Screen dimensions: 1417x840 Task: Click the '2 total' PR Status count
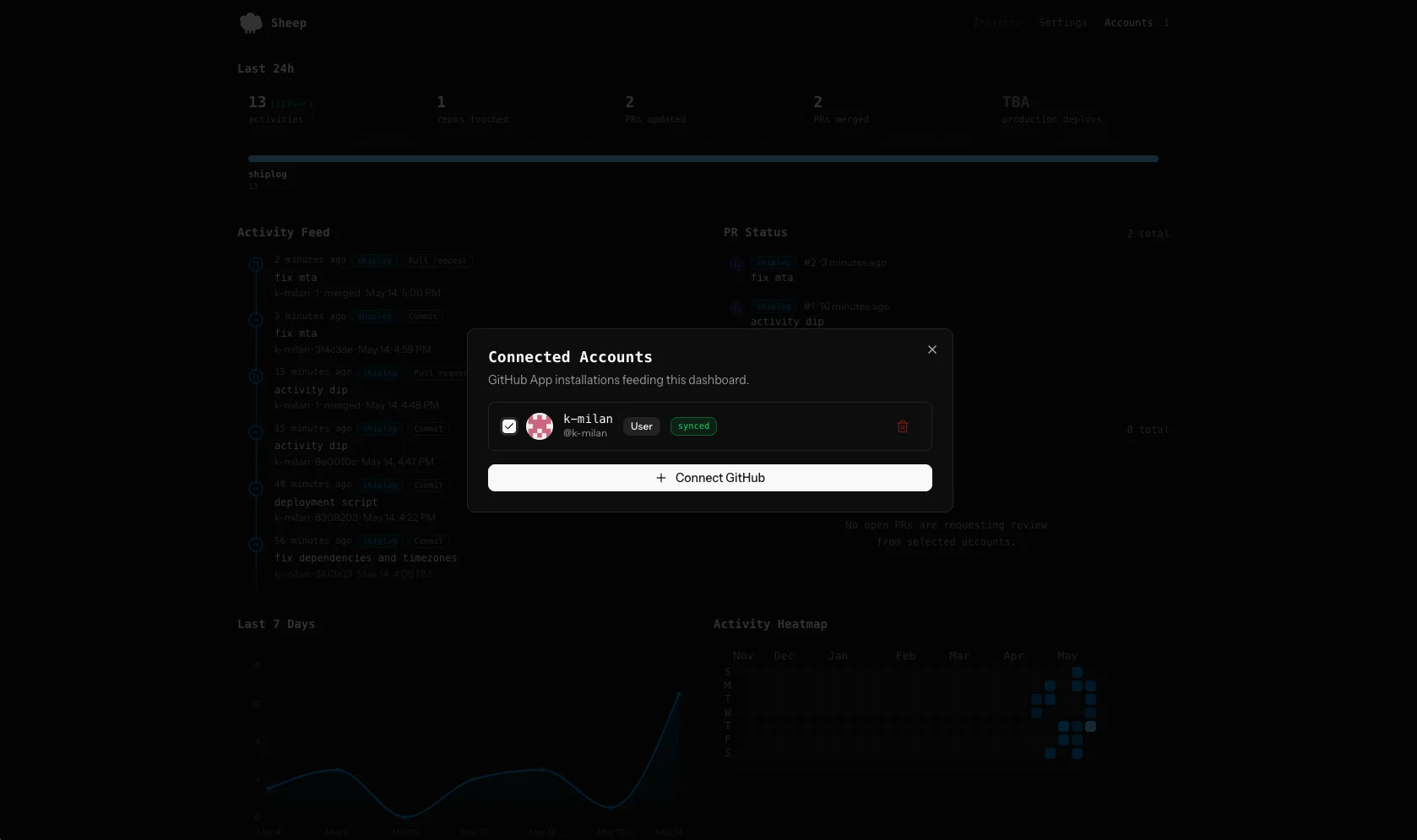tap(1148, 234)
